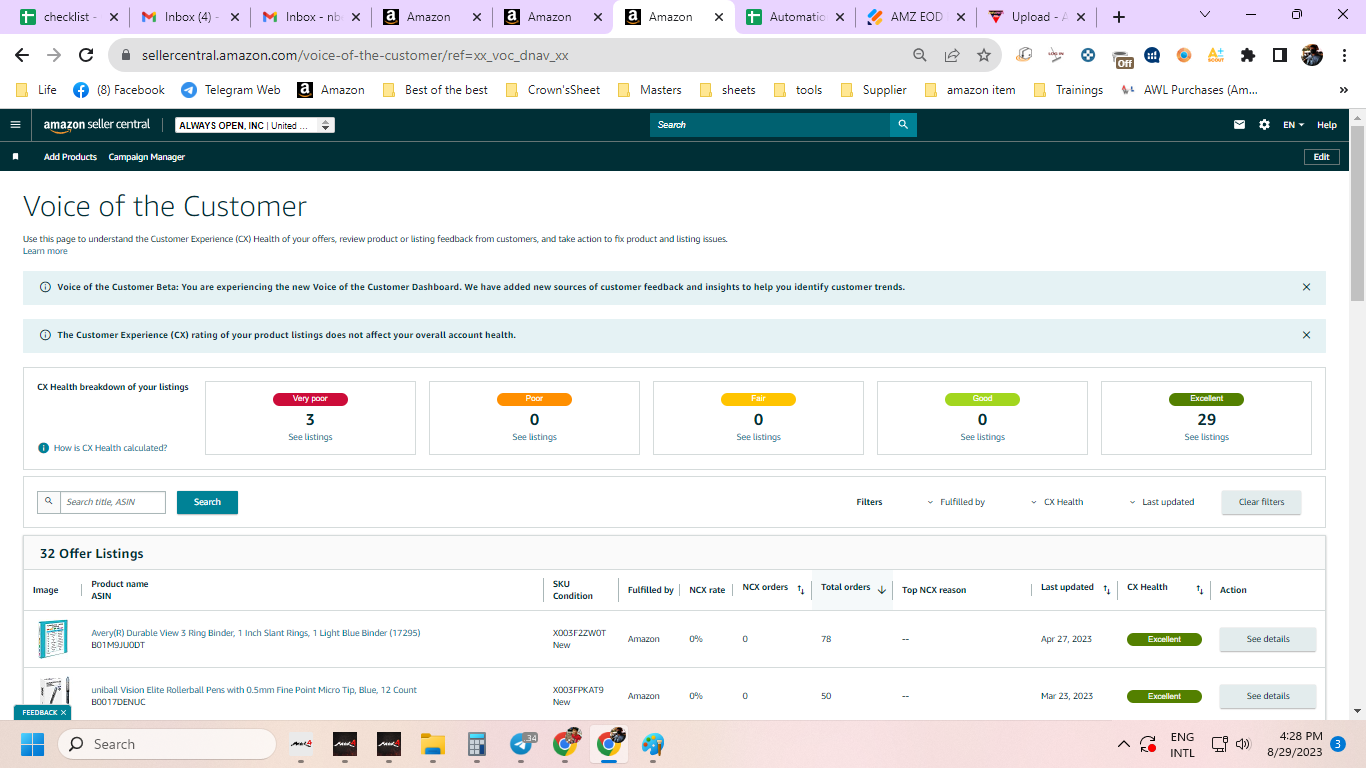The width and height of the screenshot is (1366, 768).
Task: Expand the Fulfilled by filter
Action: [x=956, y=502]
